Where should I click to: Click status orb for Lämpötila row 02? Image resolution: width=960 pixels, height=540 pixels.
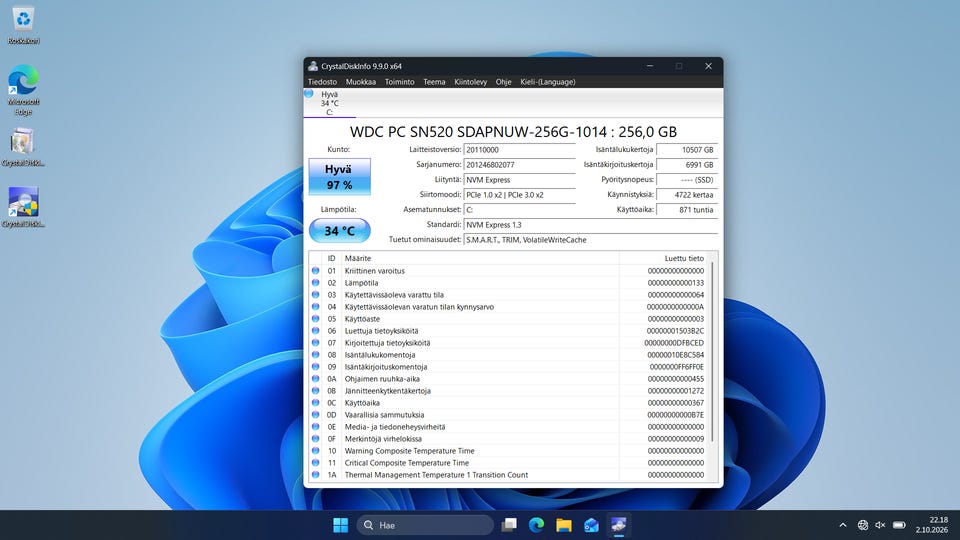tap(315, 283)
